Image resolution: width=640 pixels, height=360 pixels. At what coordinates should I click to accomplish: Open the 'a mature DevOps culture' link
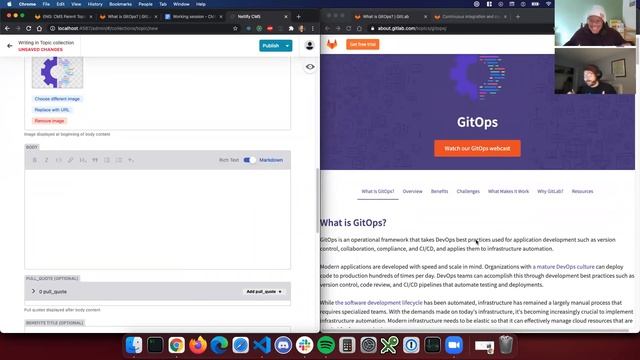pos(563,267)
